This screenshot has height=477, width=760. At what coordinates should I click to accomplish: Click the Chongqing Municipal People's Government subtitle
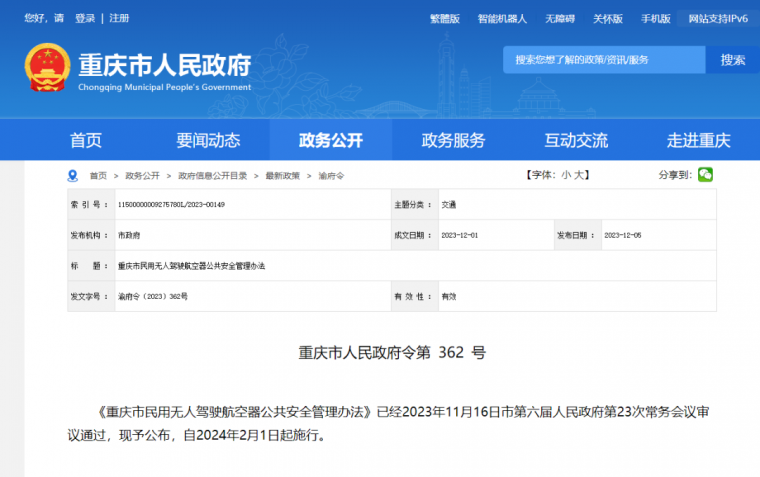165,87
